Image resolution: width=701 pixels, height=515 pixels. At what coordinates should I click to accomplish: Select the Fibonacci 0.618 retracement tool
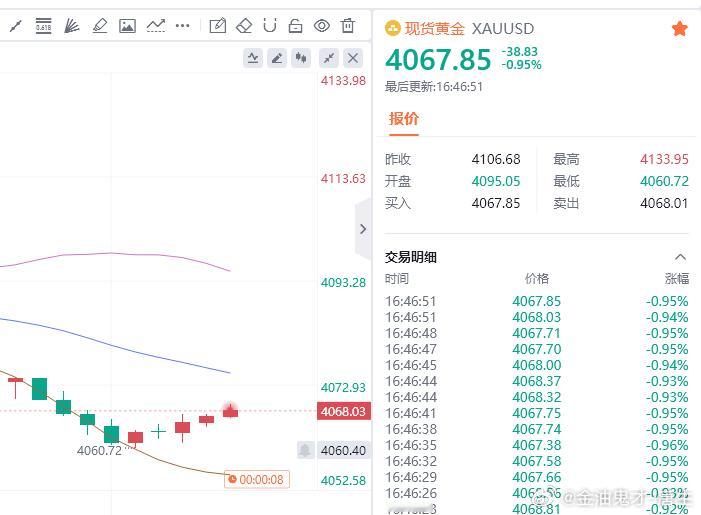click(43, 26)
